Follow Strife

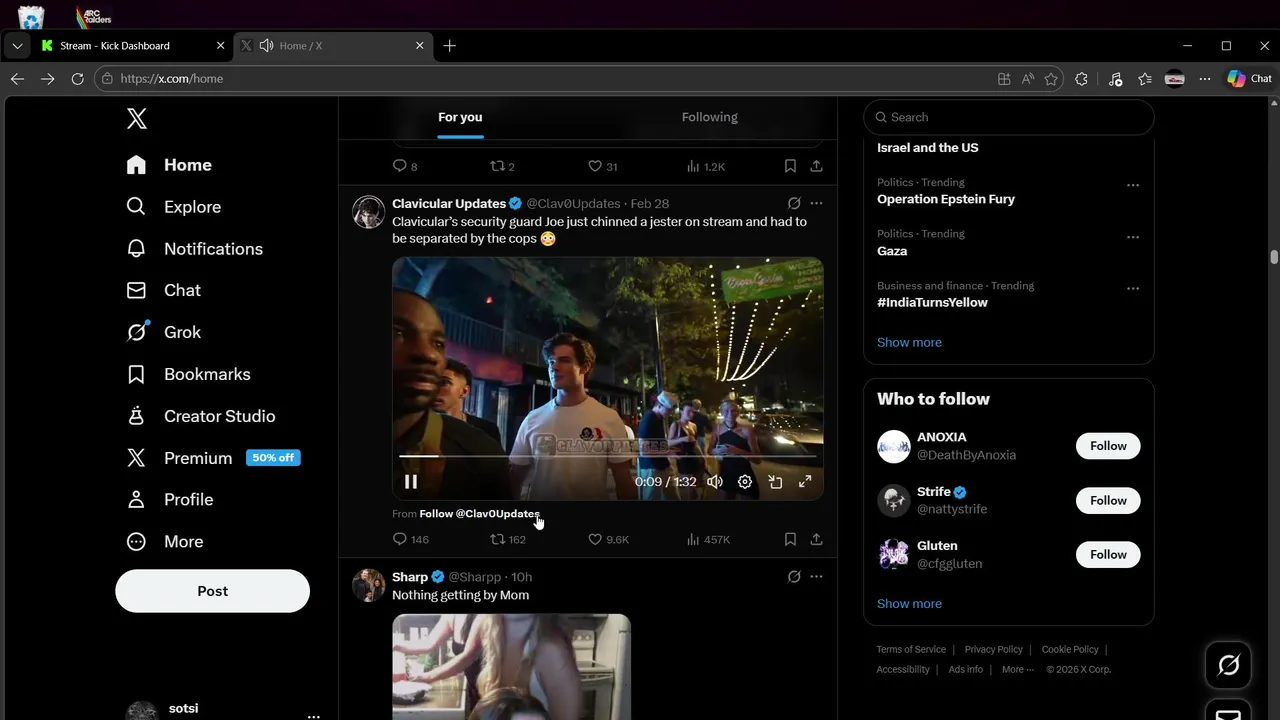pos(1108,500)
